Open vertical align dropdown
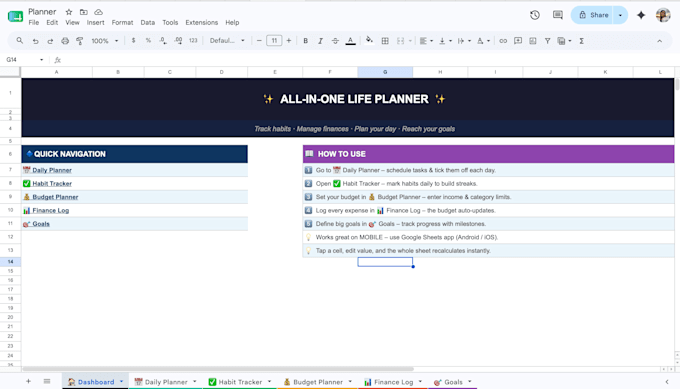The image size is (680, 389). tap(445, 41)
